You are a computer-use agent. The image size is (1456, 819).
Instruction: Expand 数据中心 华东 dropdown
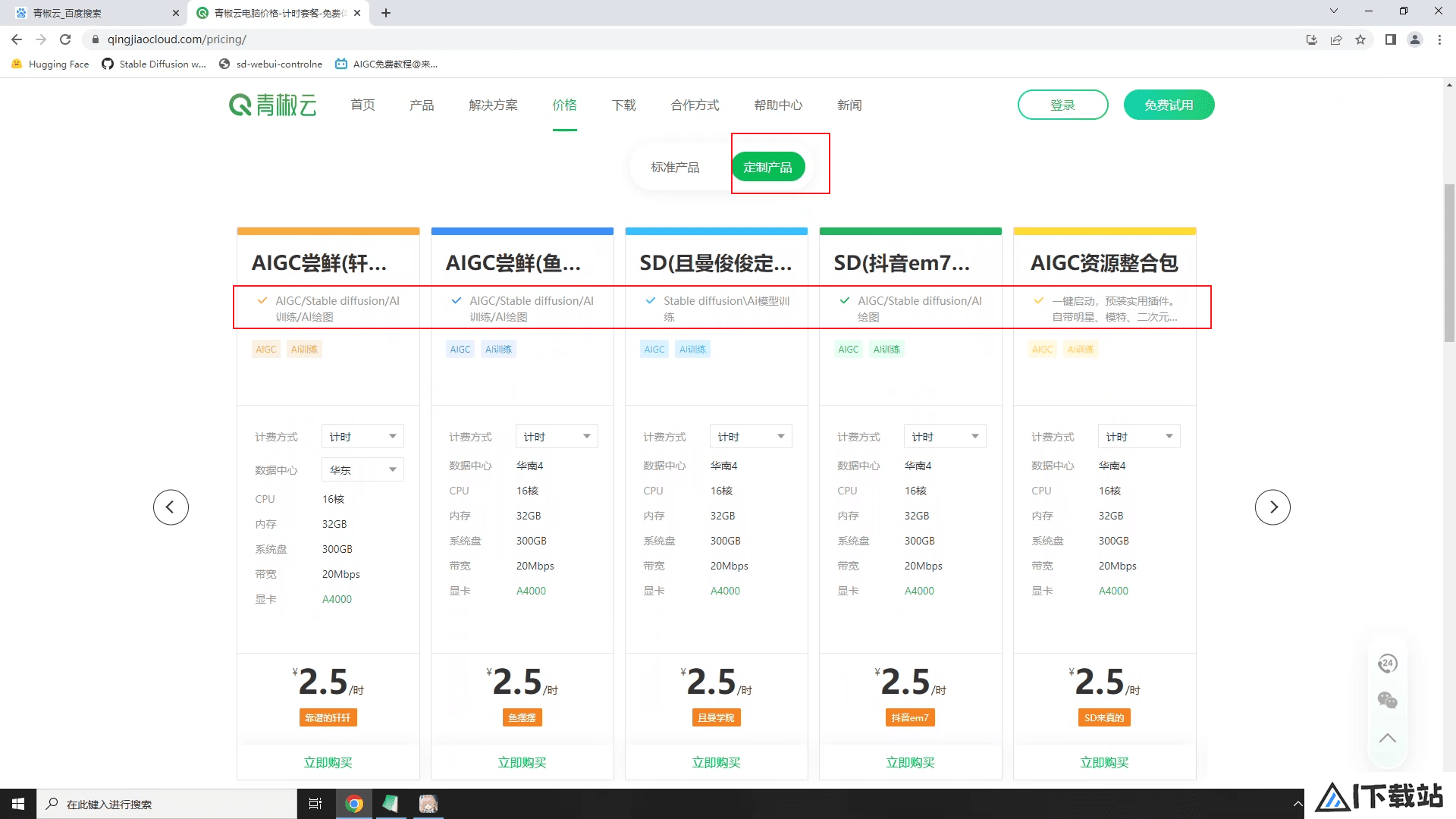(362, 469)
